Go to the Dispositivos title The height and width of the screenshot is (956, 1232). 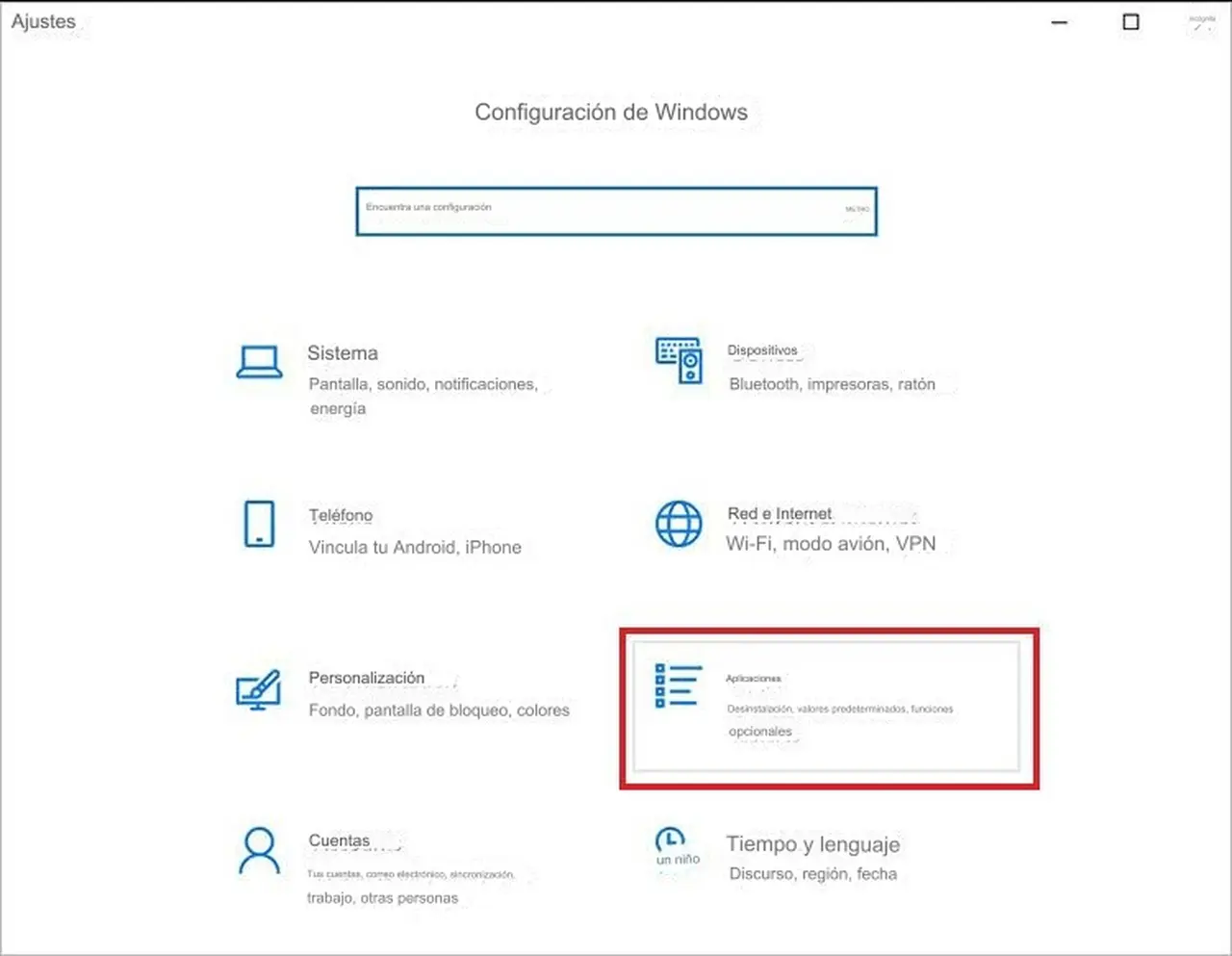pyautogui.click(x=762, y=350)
